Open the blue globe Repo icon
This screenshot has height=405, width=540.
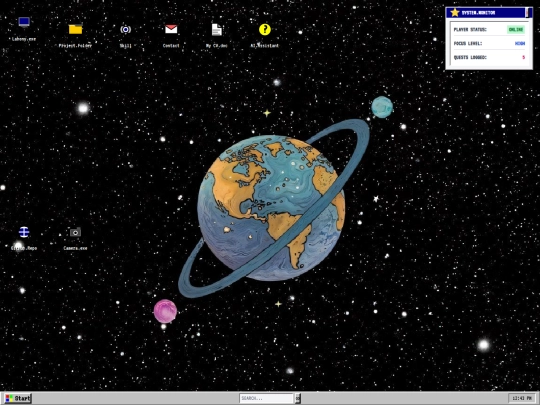point(24,232)
